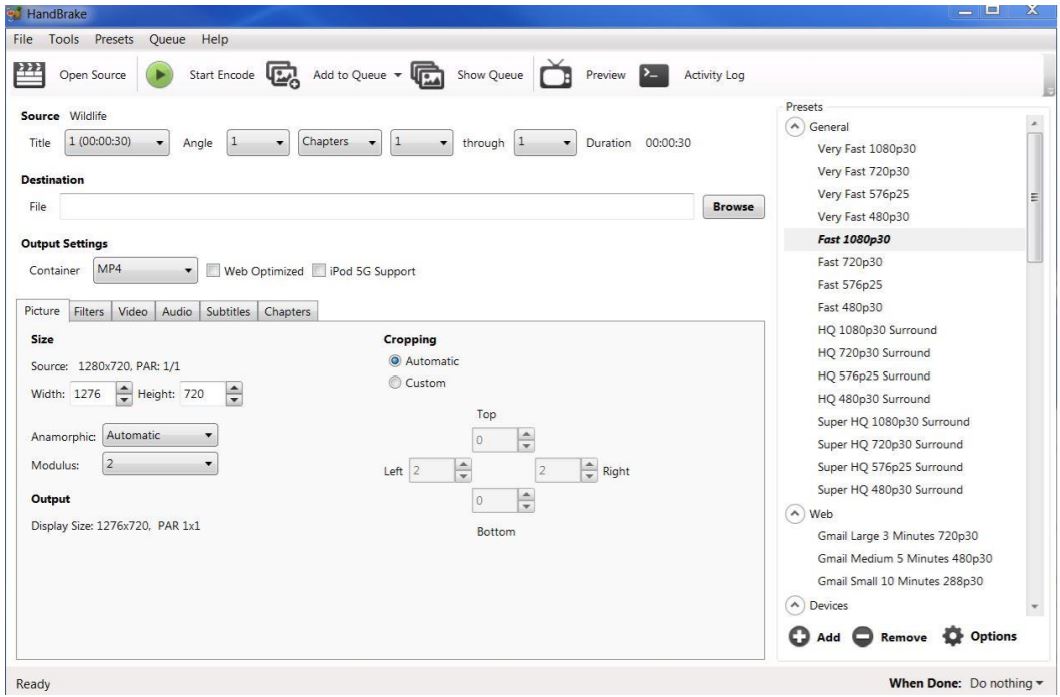This screenshot has height=697, width=1060.
Task: Click the minus Remove preset icon
Action: point(863,637)
